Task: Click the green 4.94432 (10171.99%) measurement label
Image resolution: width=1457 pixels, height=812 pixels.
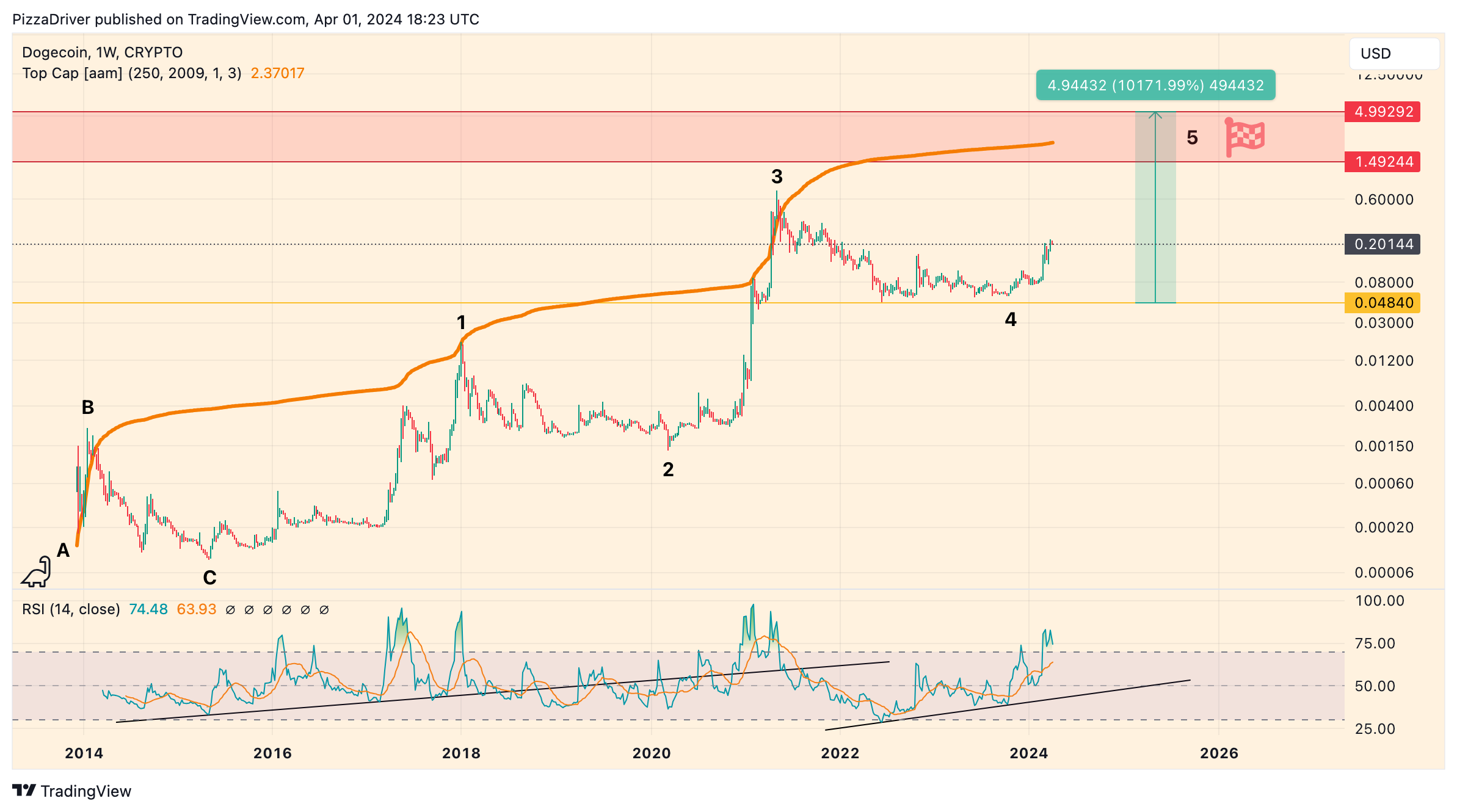Action: pos(1155,85)
